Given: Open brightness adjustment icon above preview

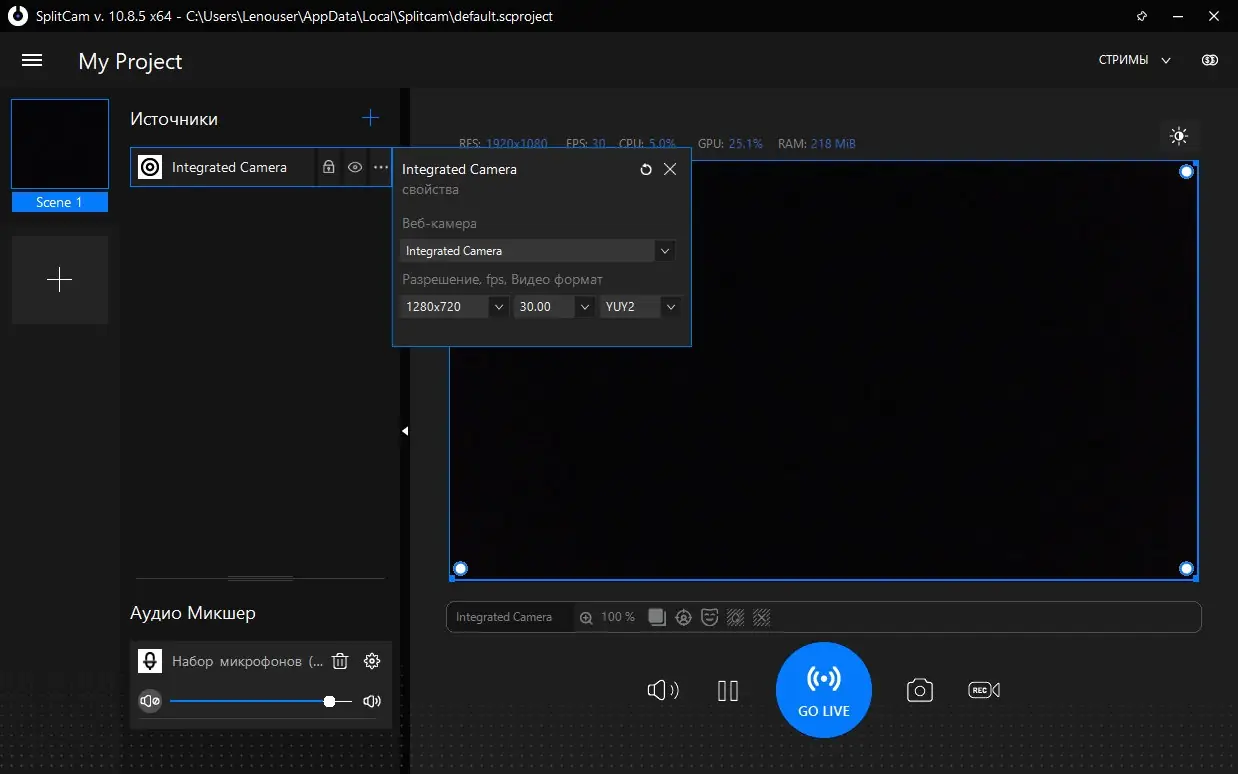Looking at the screenshot, I should (1179, 136).
